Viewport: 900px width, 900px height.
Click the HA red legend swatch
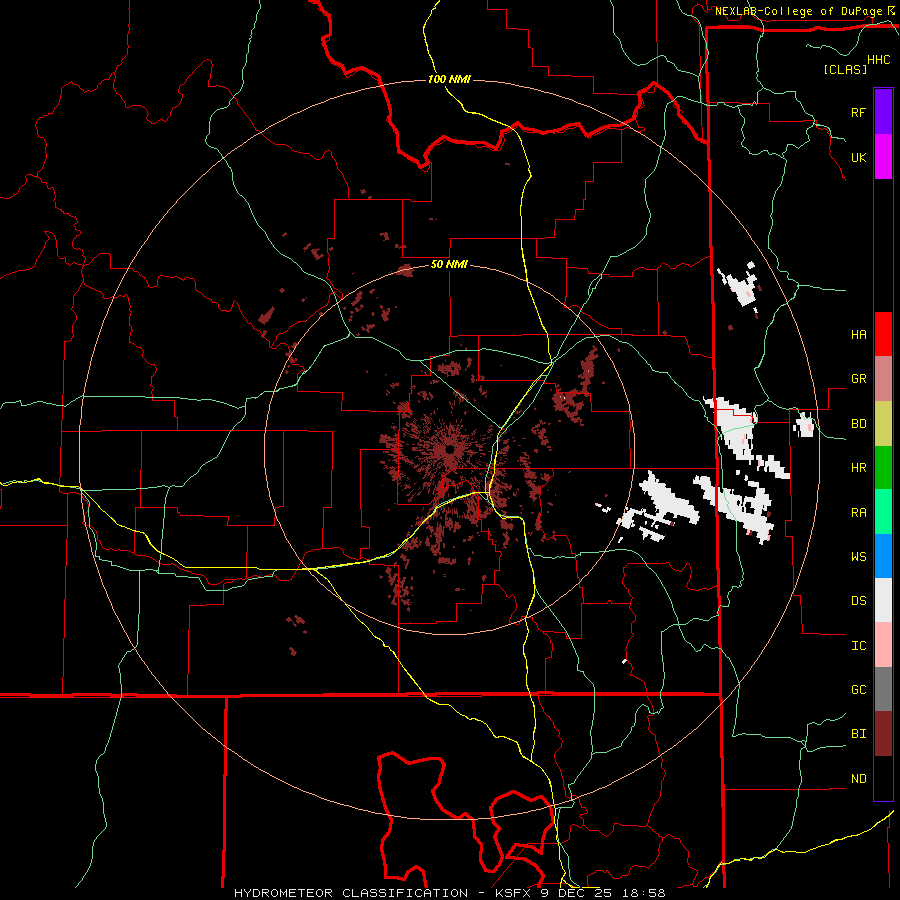[x=883, y=334]
